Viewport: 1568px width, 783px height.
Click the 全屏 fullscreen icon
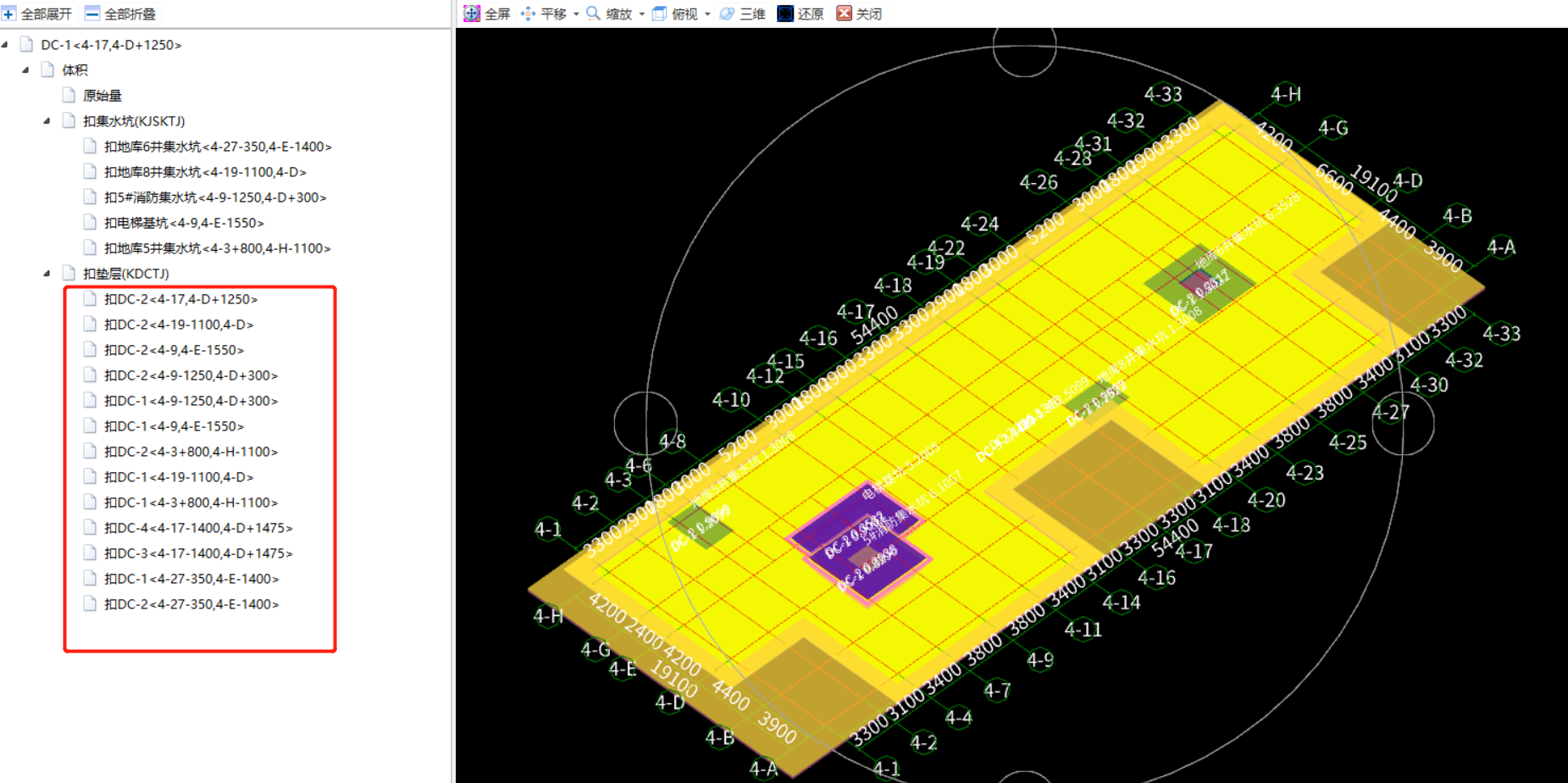pos(472,14)
